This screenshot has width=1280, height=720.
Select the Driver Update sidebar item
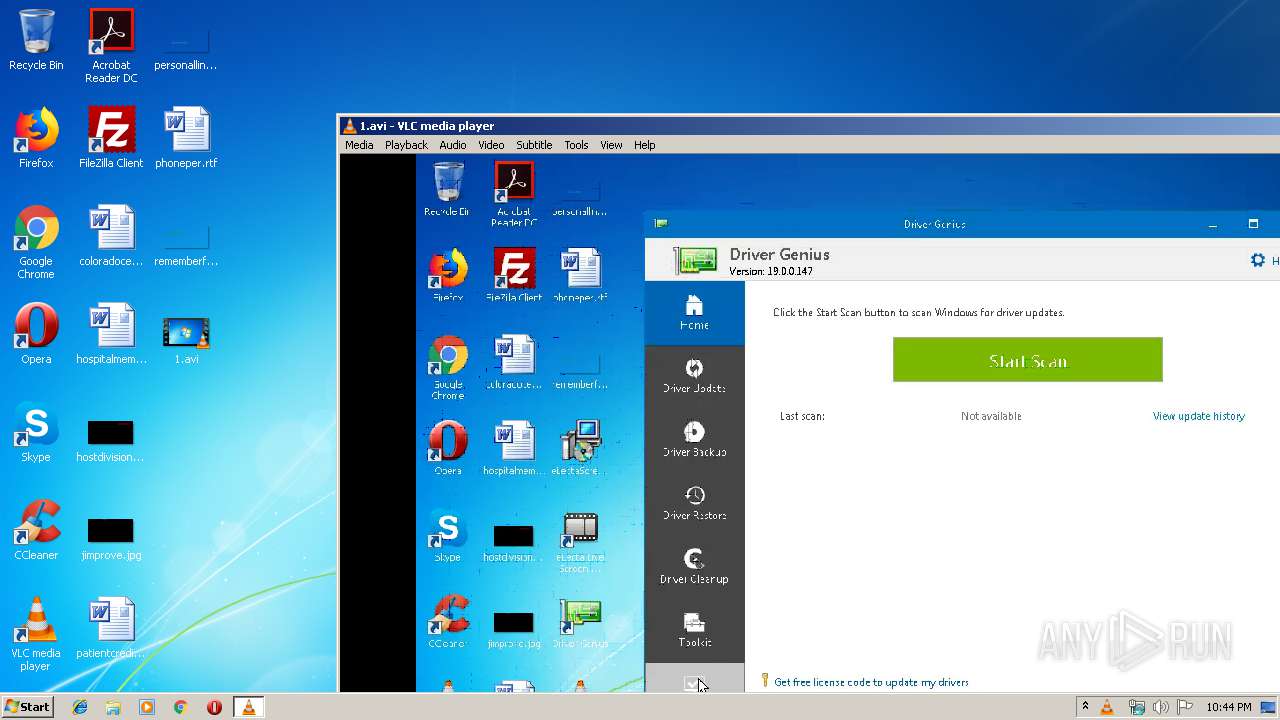[694, 376]
